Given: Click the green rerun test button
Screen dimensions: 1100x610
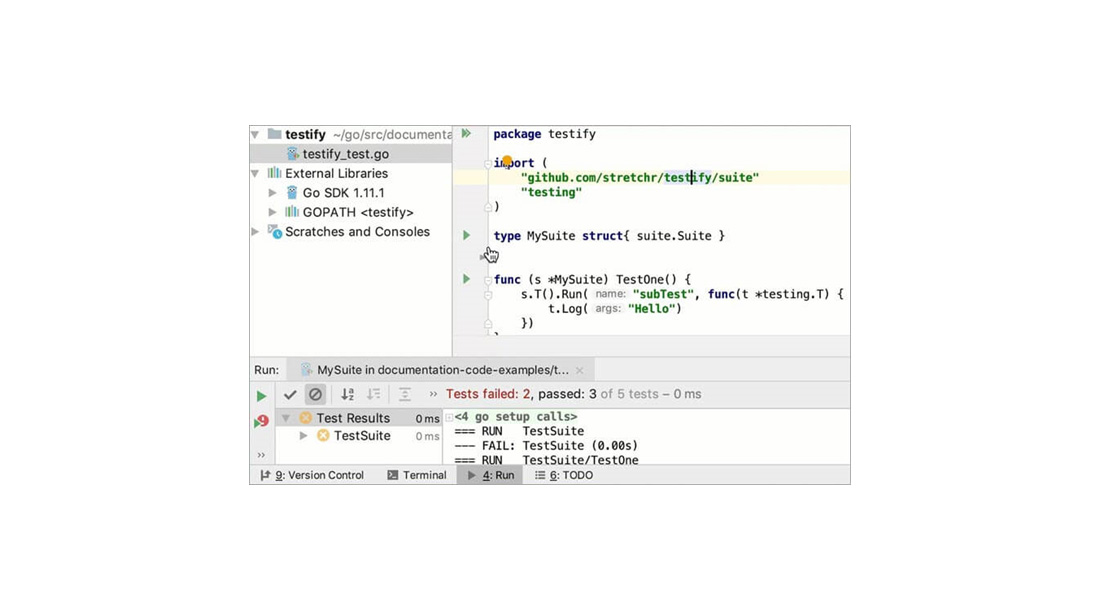Looking at the screenshot, I should pyautogui.click(x=261, y=396).
